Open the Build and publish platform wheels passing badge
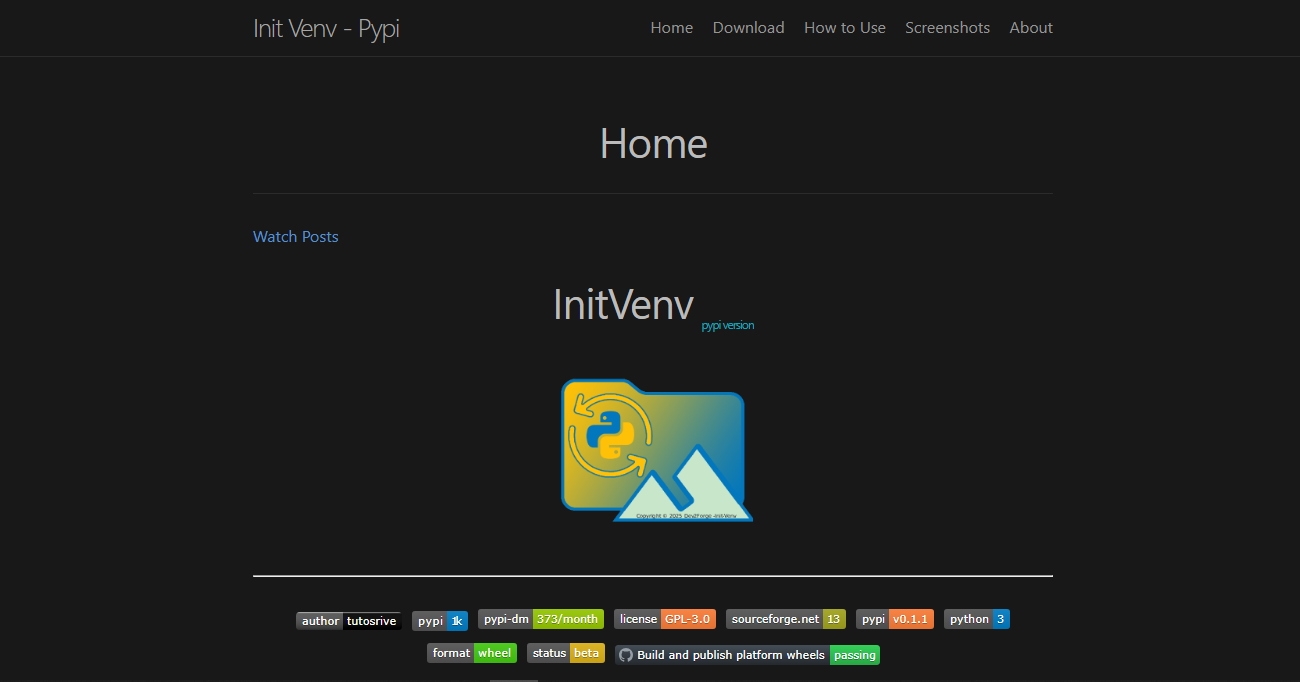 (748, 655)
